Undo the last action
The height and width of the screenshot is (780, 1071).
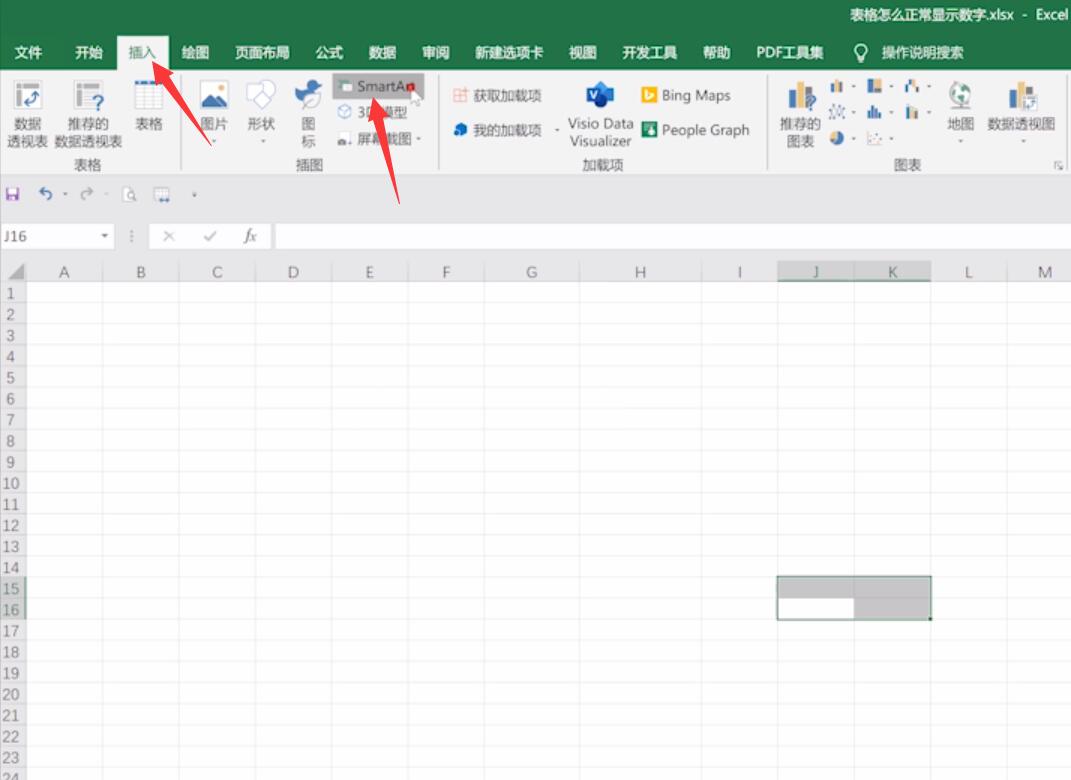[45, 194]
